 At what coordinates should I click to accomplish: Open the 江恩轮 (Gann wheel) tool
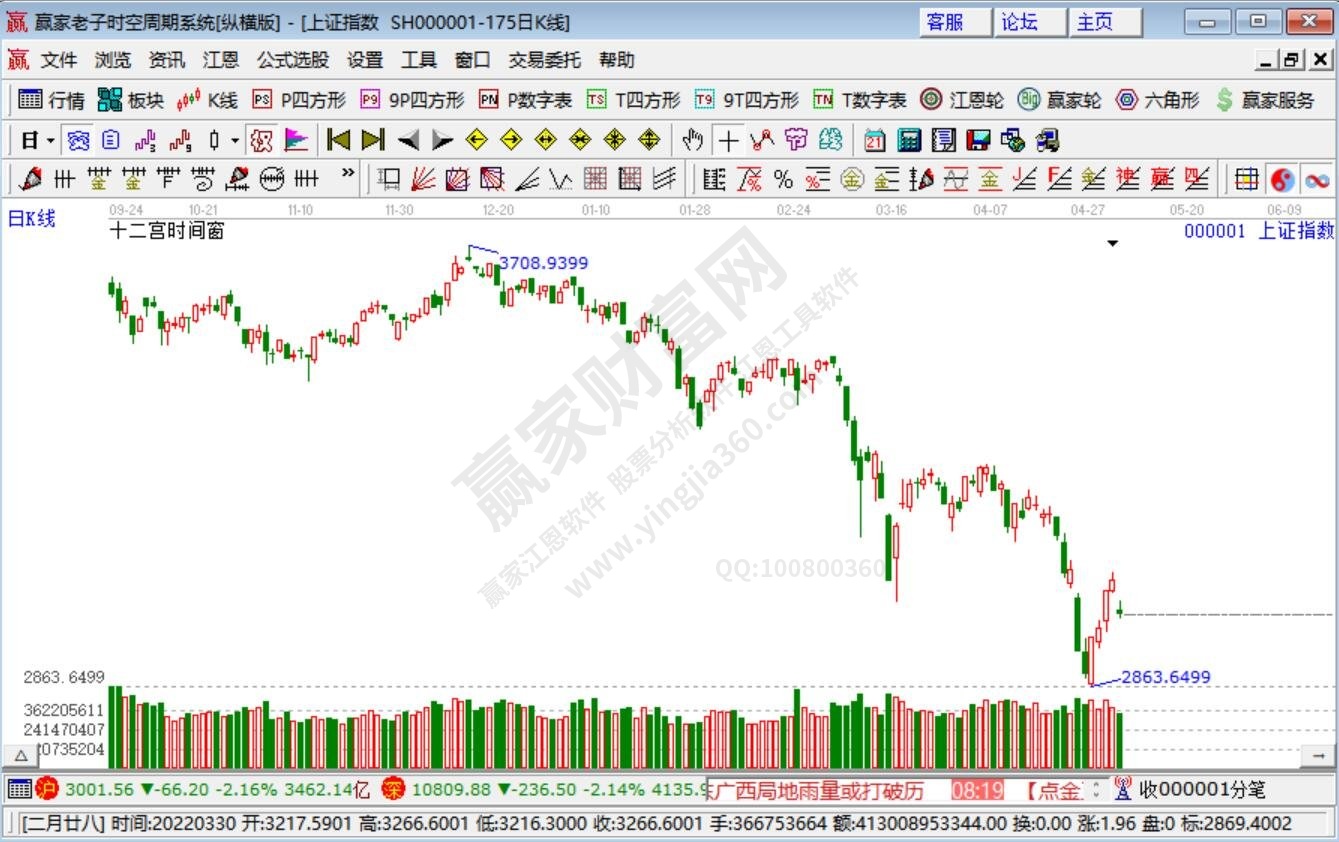coord(960,100)
